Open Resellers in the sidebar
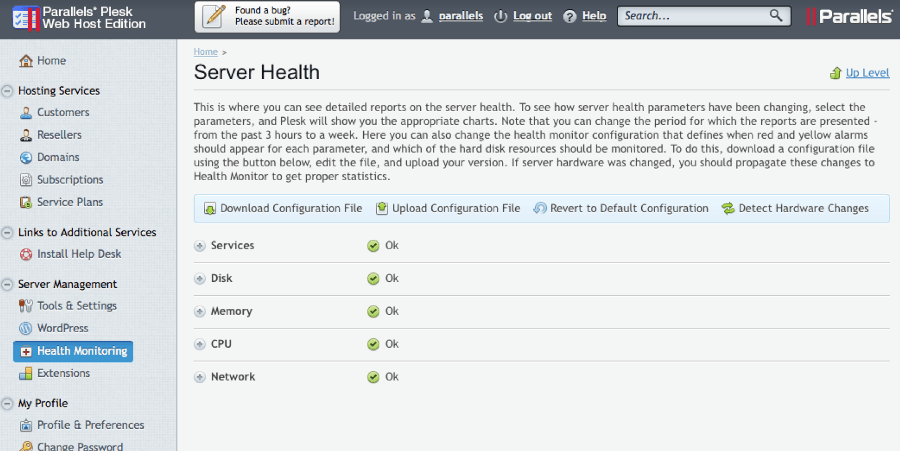The image size is (900, 451). pos(59,135)
